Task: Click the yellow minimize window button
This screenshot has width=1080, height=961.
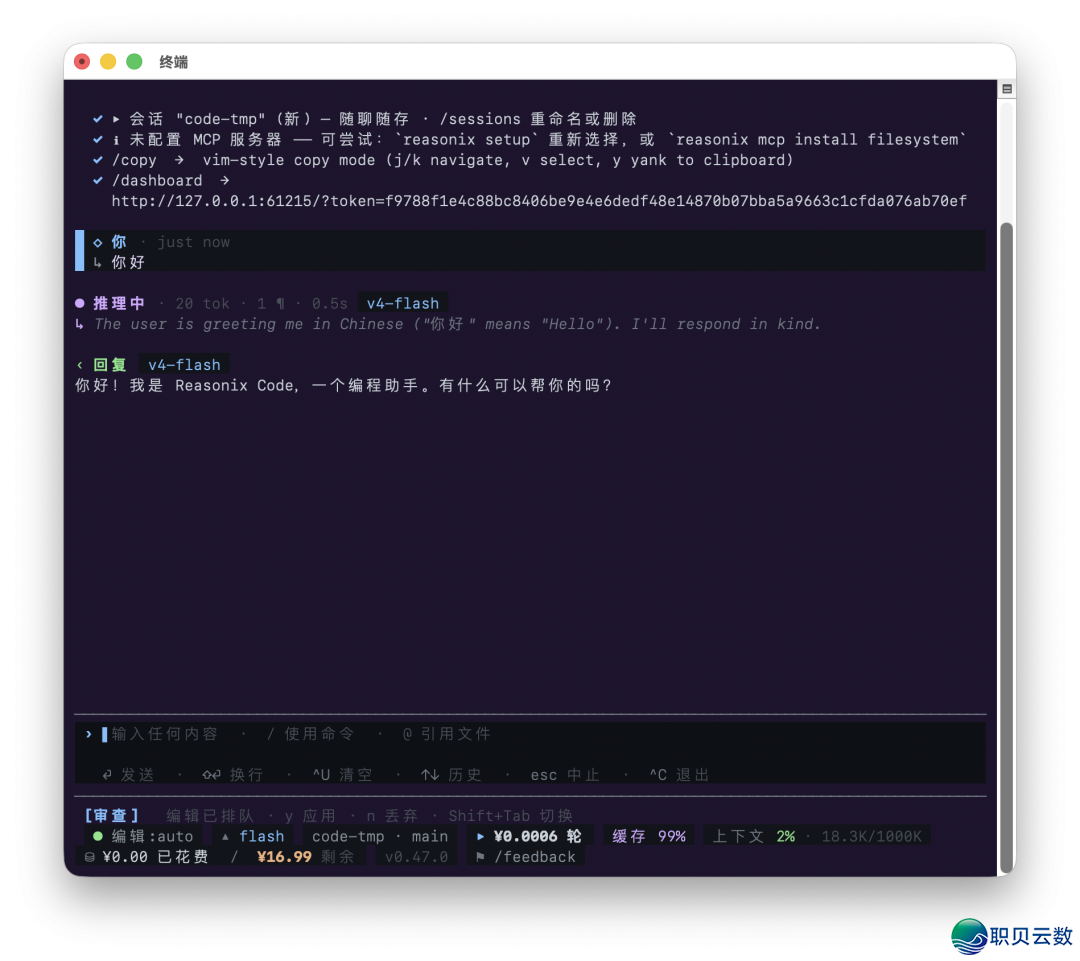Action: [108, 62]
